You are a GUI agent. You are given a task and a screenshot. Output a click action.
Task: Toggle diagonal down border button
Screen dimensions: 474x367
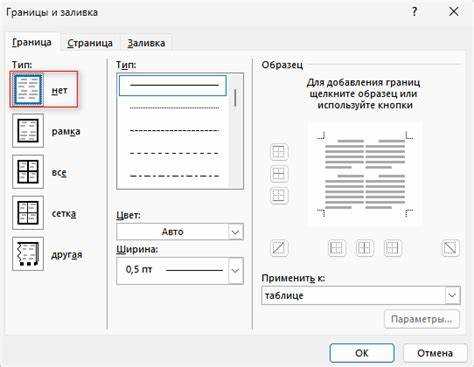click(450, 248)
